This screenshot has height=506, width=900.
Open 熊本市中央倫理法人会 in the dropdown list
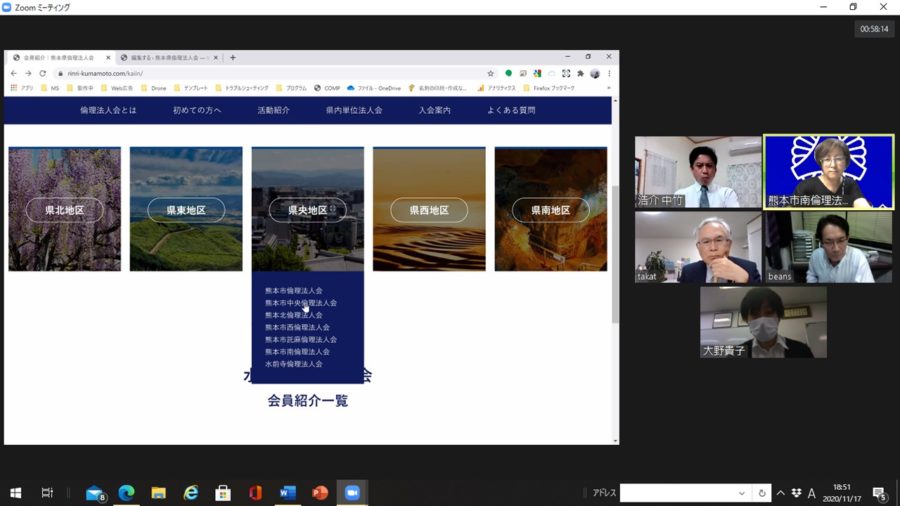point(301,303)
